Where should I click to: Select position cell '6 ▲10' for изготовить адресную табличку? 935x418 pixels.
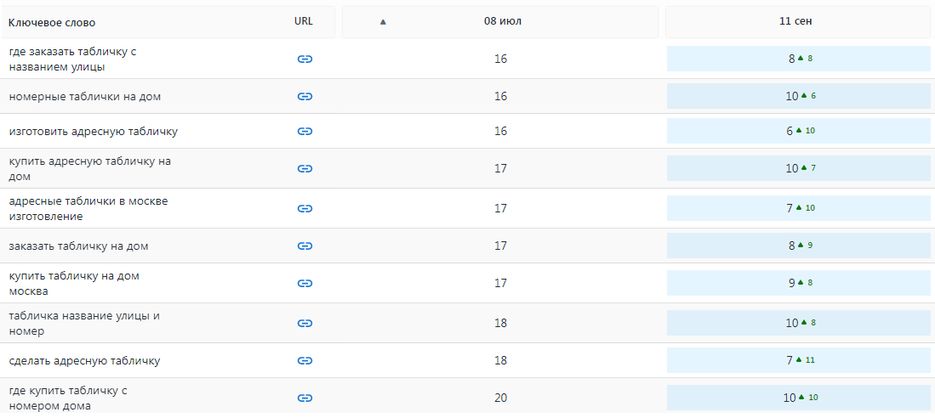798,131
